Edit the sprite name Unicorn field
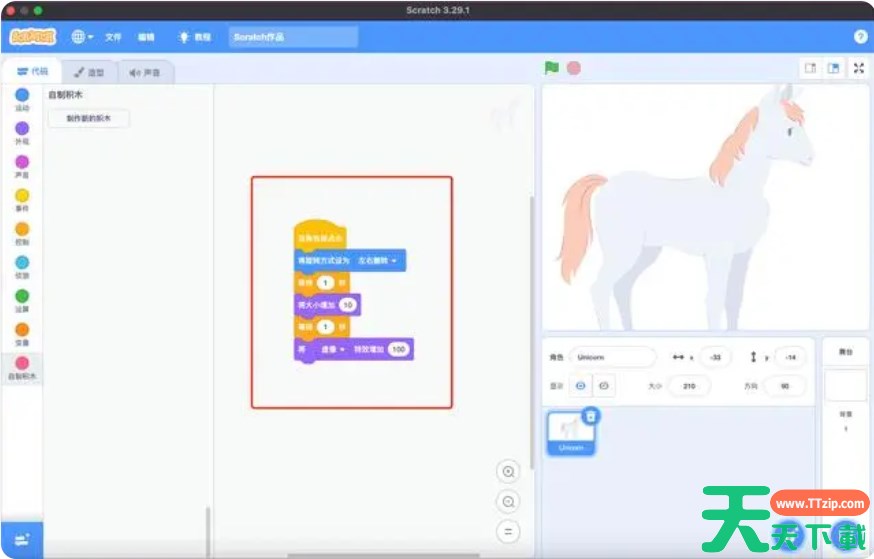The height and width of the screenshot is (559, 874). tap(612, 357)
